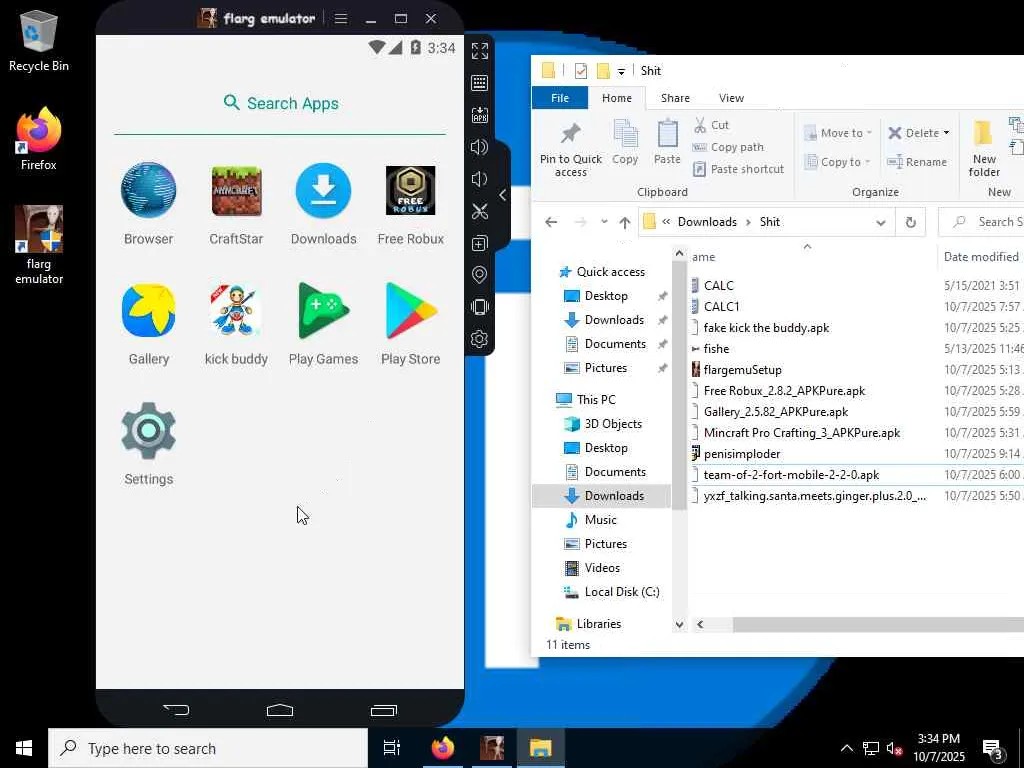Raise the emulator volume
The image size is (1024, 768).
pyautogui.click(x=479, y=147)
